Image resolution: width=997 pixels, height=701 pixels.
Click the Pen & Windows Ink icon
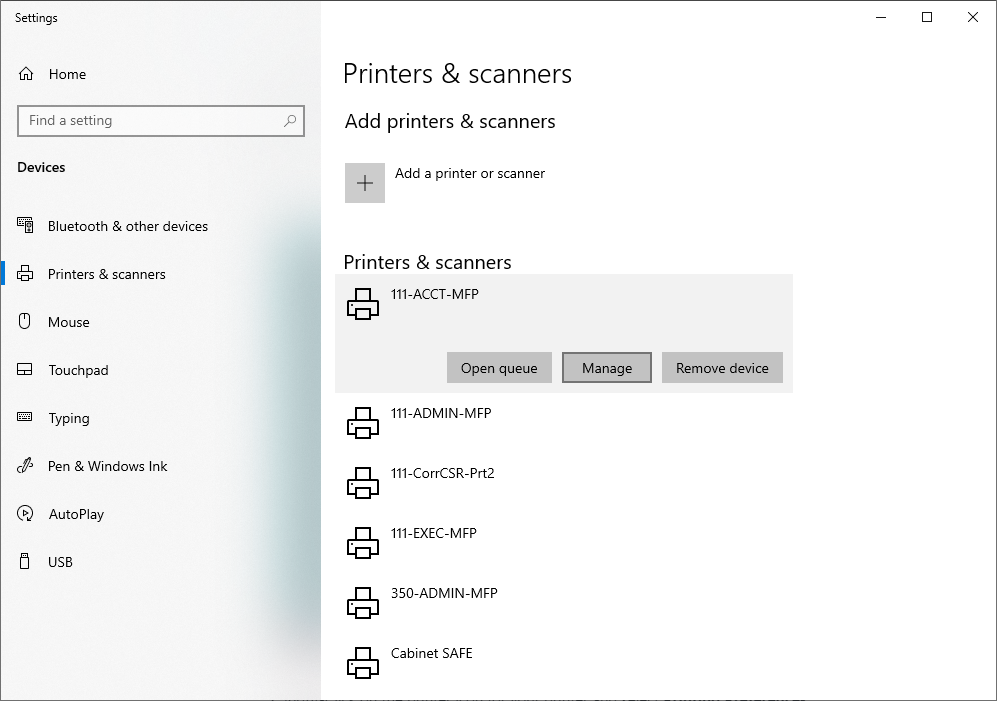pyautogui.click(x=24, y=466)
